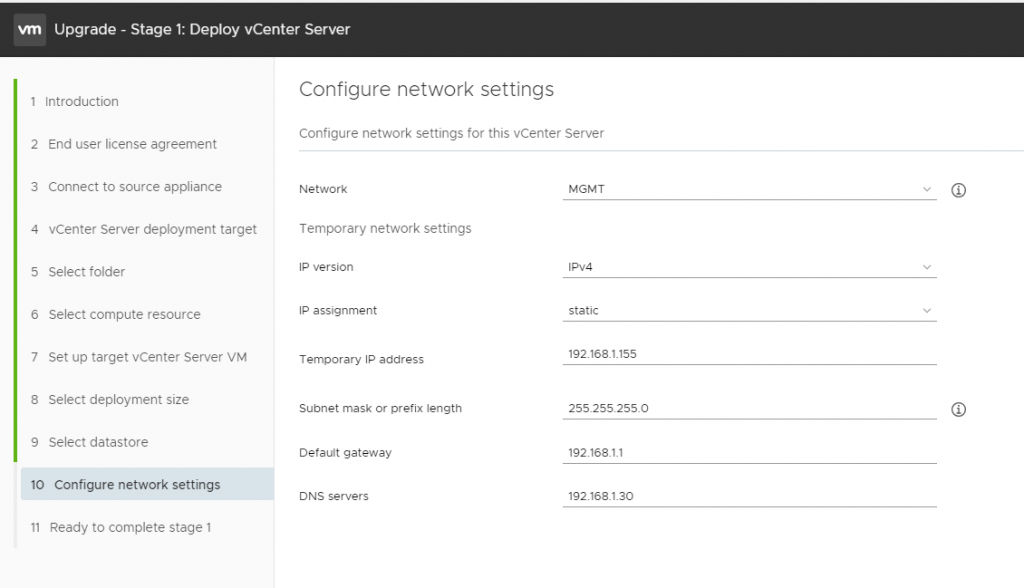
Task: Select step 11 Ready to complete stage 1
Action: pos(121,527)
